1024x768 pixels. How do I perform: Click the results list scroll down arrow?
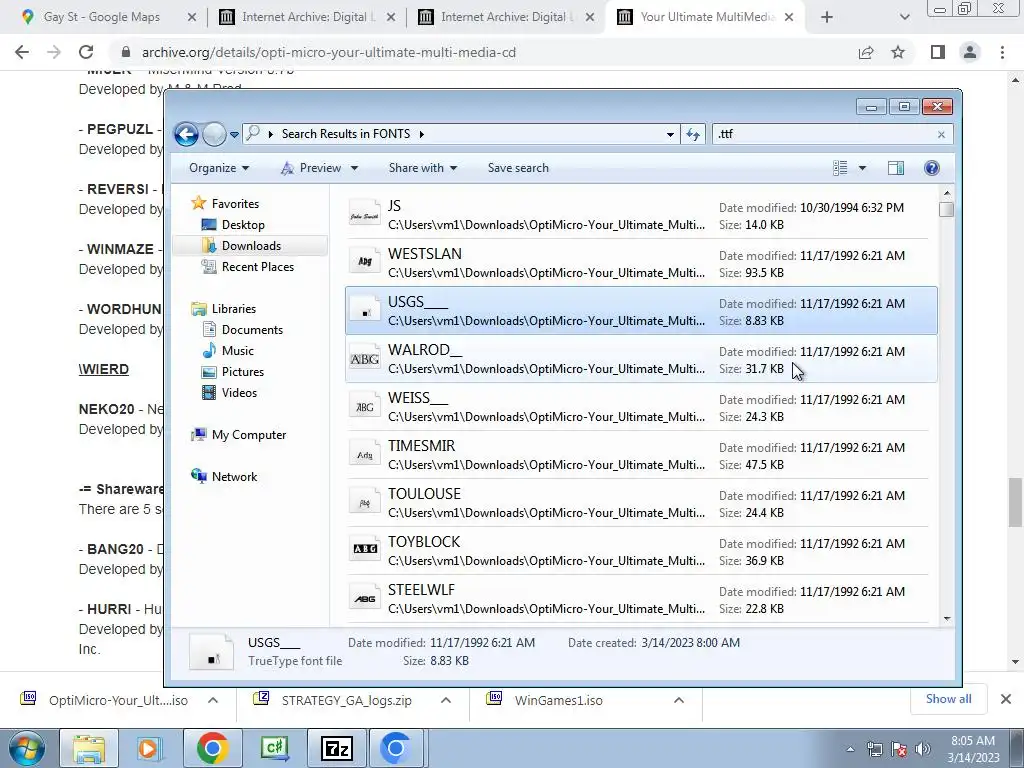(x=947, y=618)
